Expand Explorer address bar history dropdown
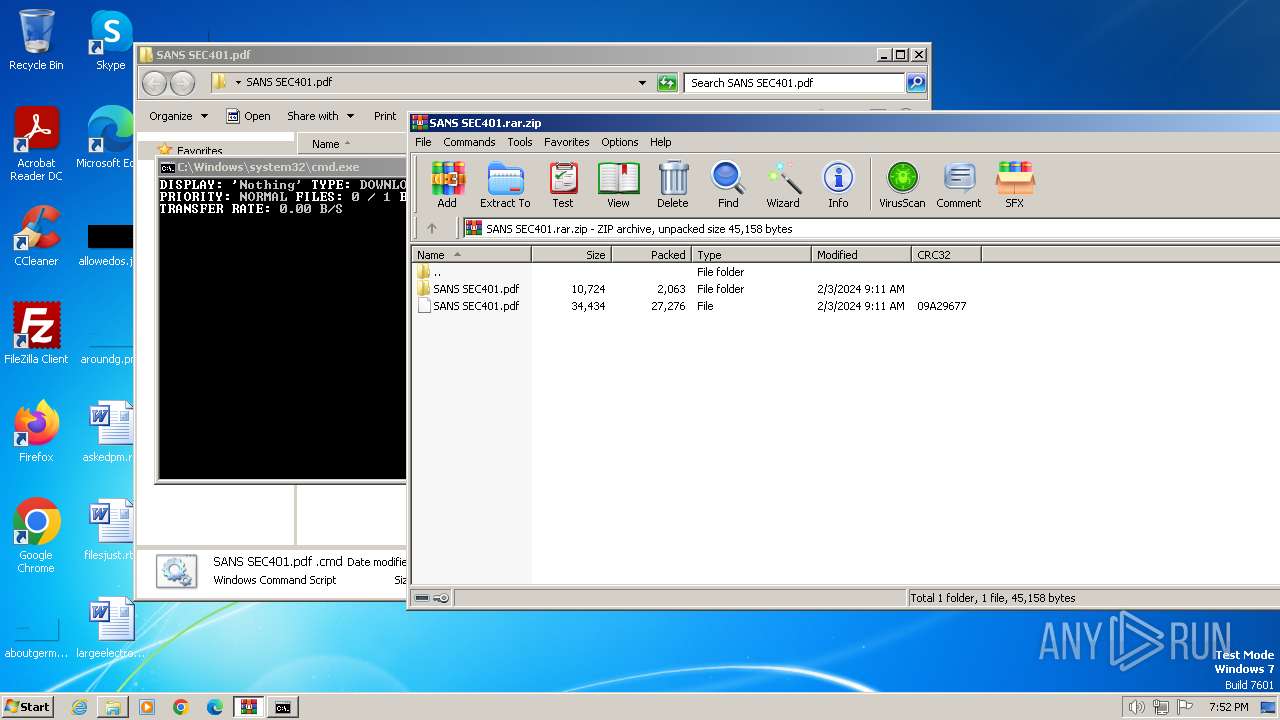This screenshot has width=1280, height=720. pos(642,83)
